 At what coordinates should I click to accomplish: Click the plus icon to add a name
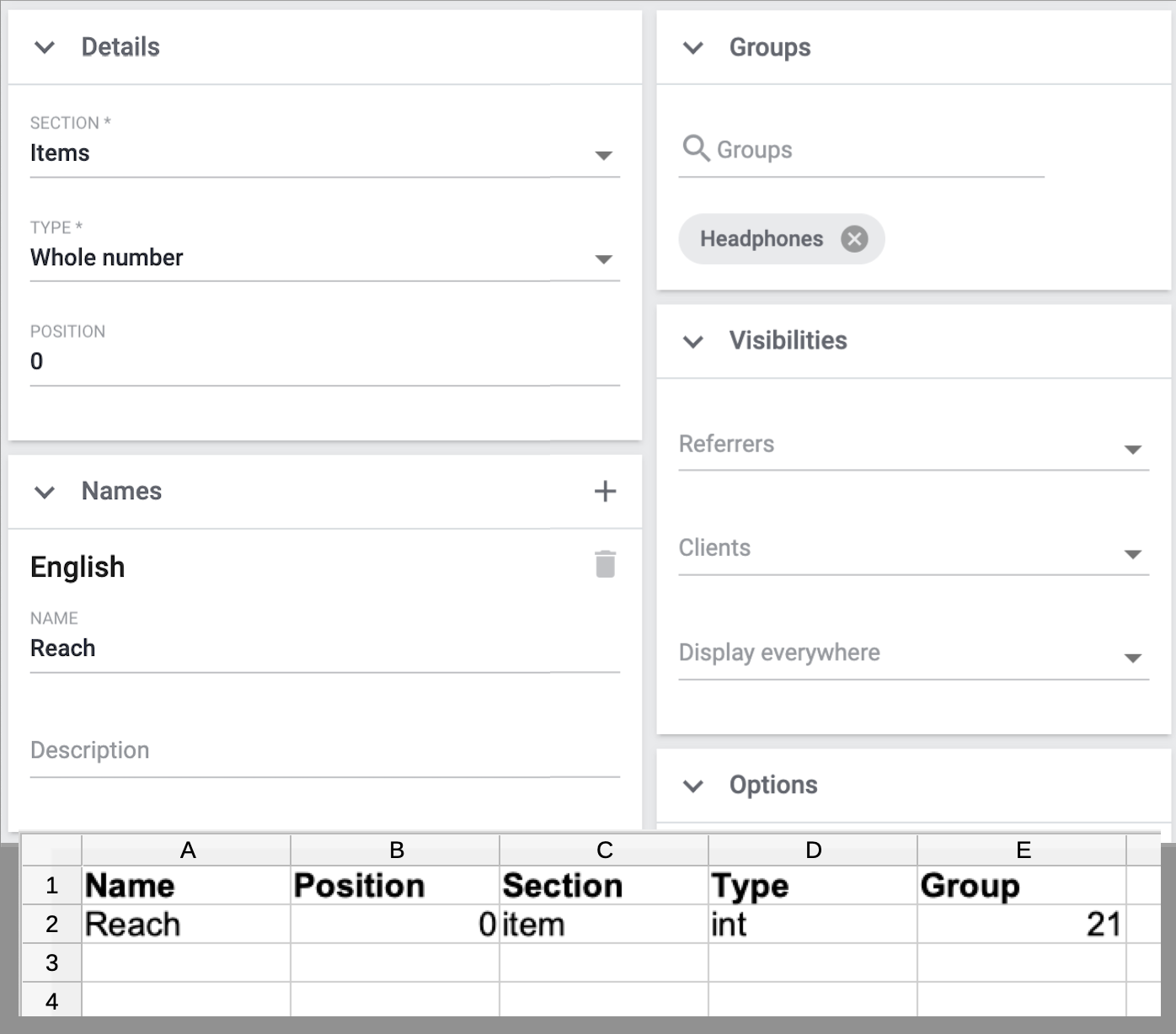(x=605, y=491)
